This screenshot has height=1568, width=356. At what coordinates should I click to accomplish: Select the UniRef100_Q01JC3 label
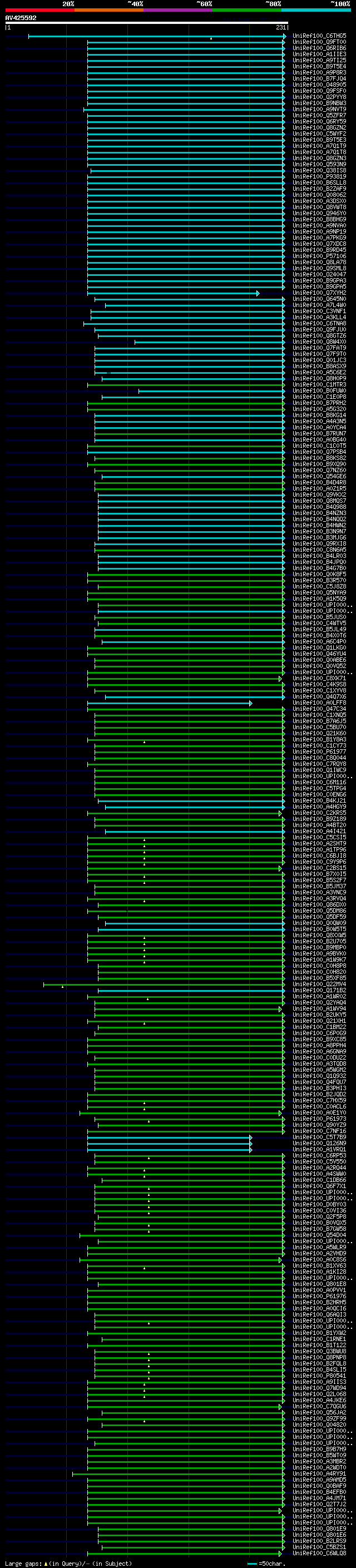(x=319, y=360)
